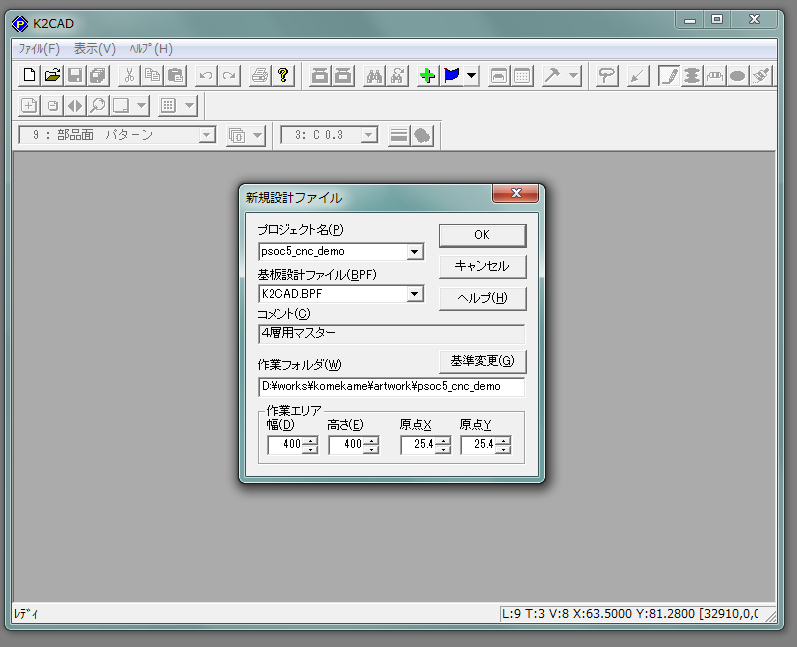Viewport: 797px width, 647px height.
Task: Click the Save All stacked disks icon
Action: [98, 76]
